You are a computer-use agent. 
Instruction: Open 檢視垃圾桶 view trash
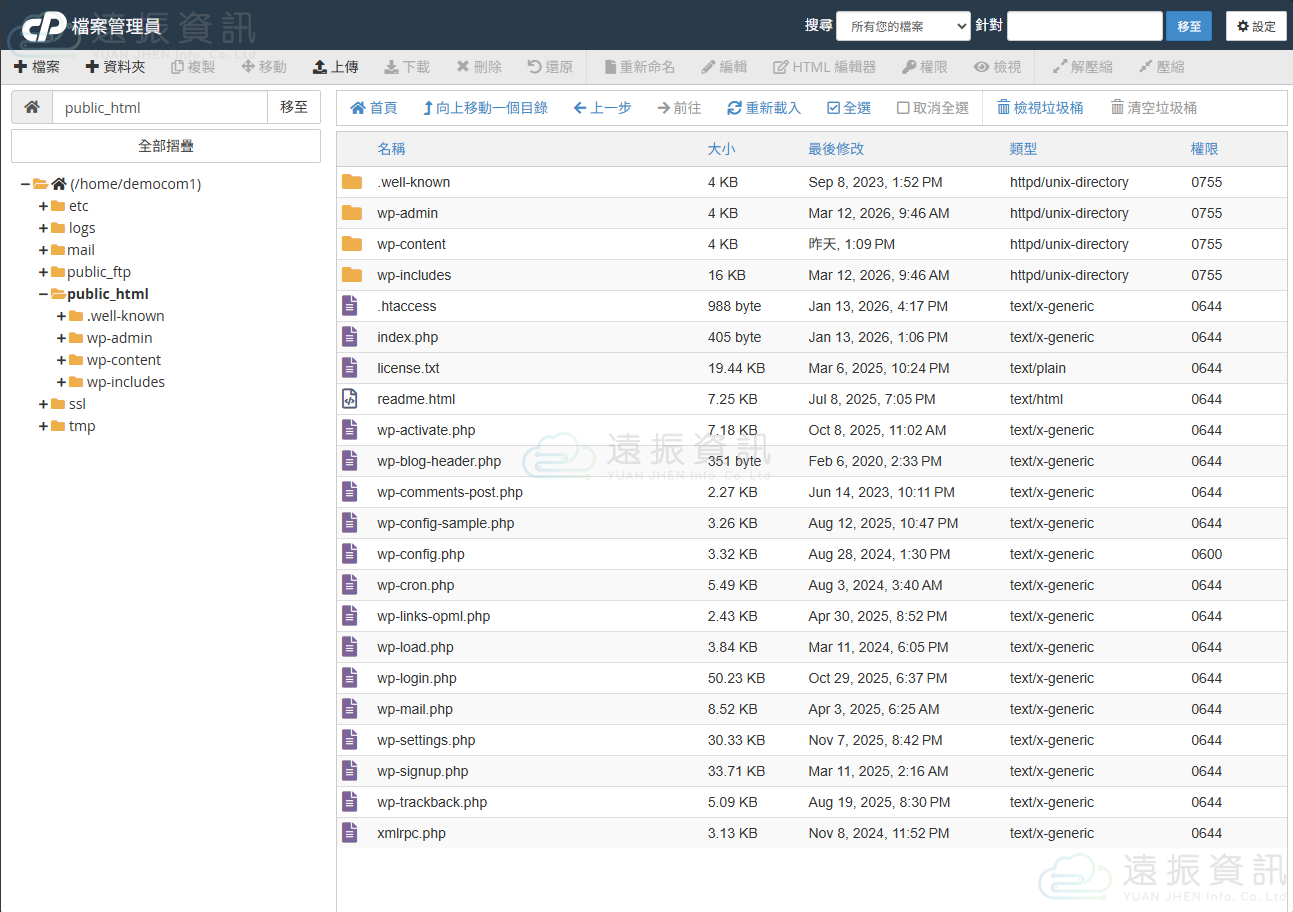(x=1040, y=108)
